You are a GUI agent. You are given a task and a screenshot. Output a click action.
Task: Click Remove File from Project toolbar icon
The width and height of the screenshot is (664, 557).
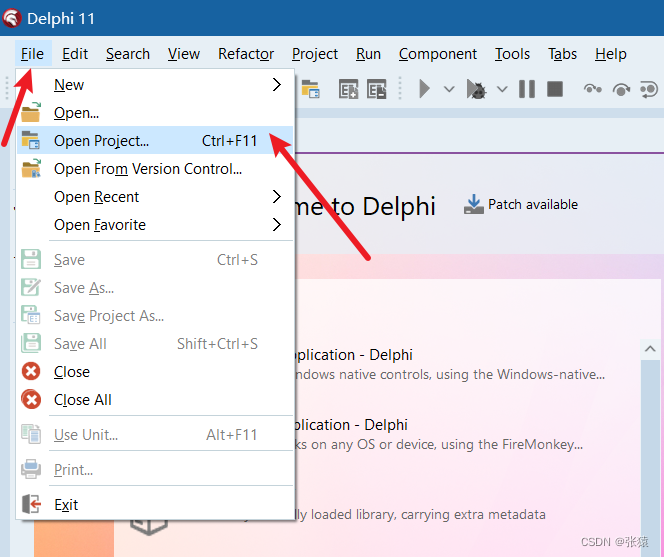[376, 89]
